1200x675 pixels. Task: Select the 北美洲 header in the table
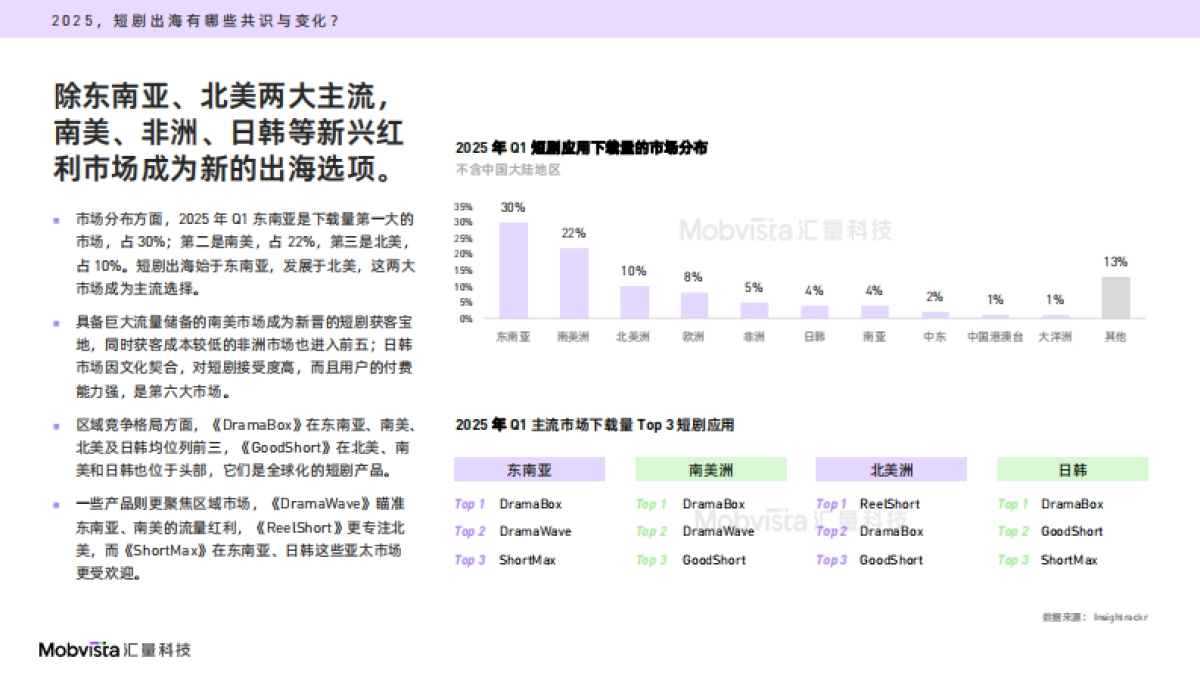click(x=892, y=468)
